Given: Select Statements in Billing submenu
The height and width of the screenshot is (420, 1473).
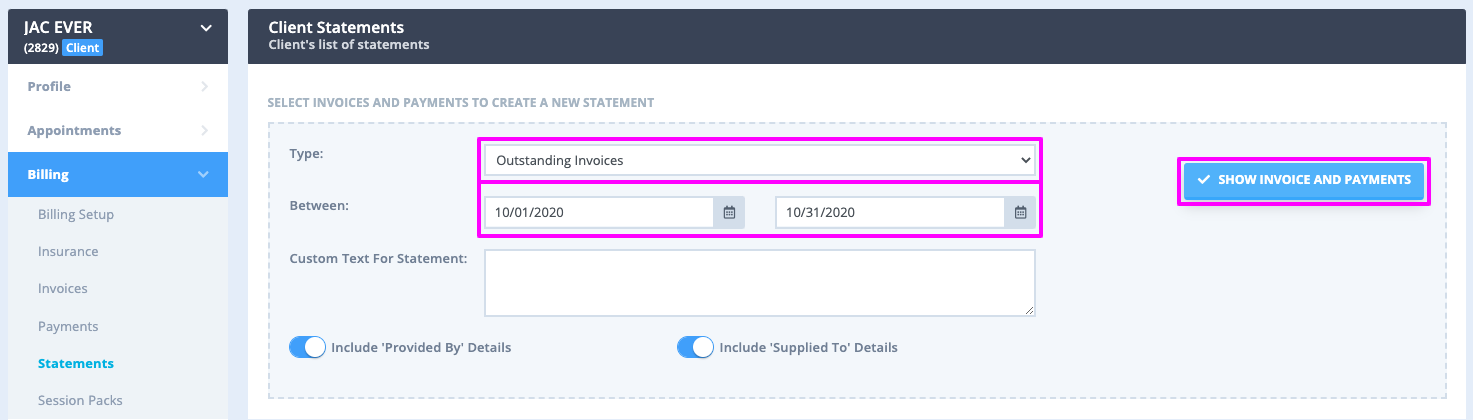Looking at the screenshot, I should 76,363.
